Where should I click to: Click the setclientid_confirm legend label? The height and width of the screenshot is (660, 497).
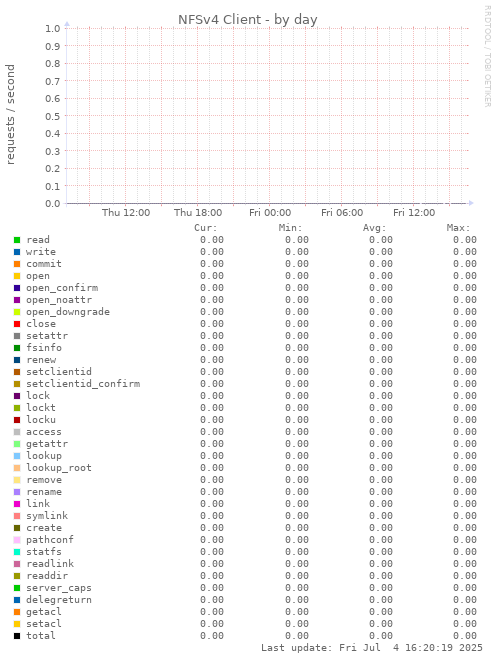pyautogui.click(x=83, y=384)
